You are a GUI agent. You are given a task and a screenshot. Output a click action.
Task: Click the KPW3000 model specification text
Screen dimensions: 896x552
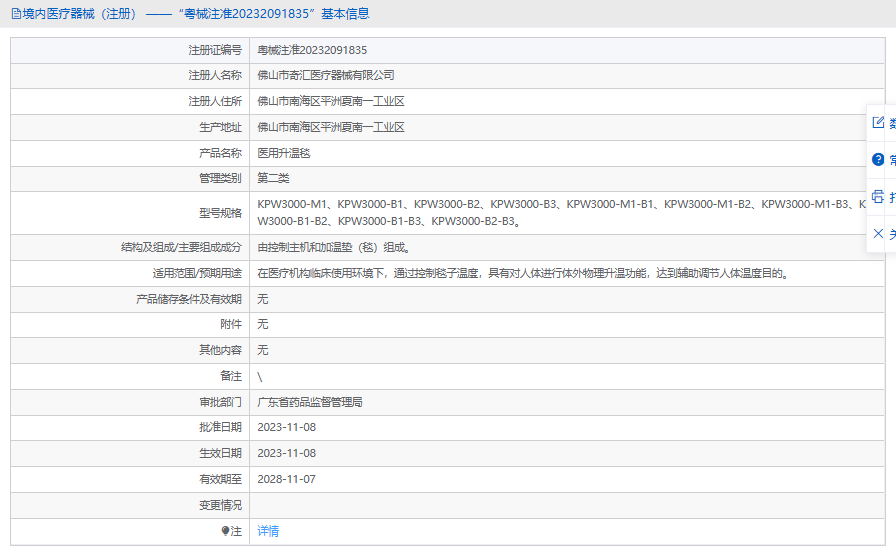click(x=562, y=213)
